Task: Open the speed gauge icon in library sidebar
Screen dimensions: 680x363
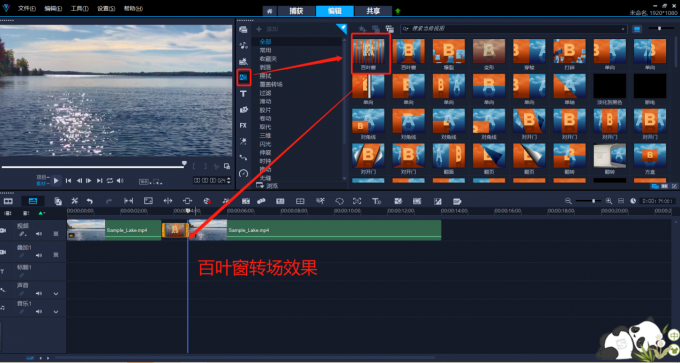Action: click(243, 173)
